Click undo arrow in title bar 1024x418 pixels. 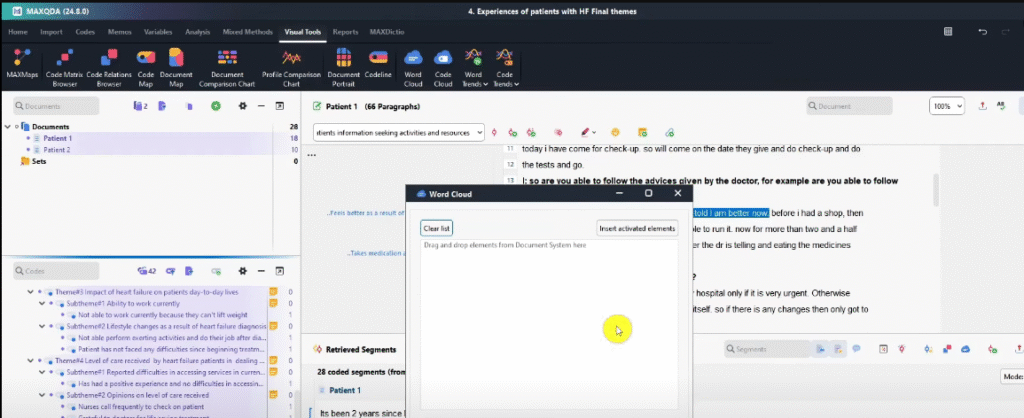(982, 32)
